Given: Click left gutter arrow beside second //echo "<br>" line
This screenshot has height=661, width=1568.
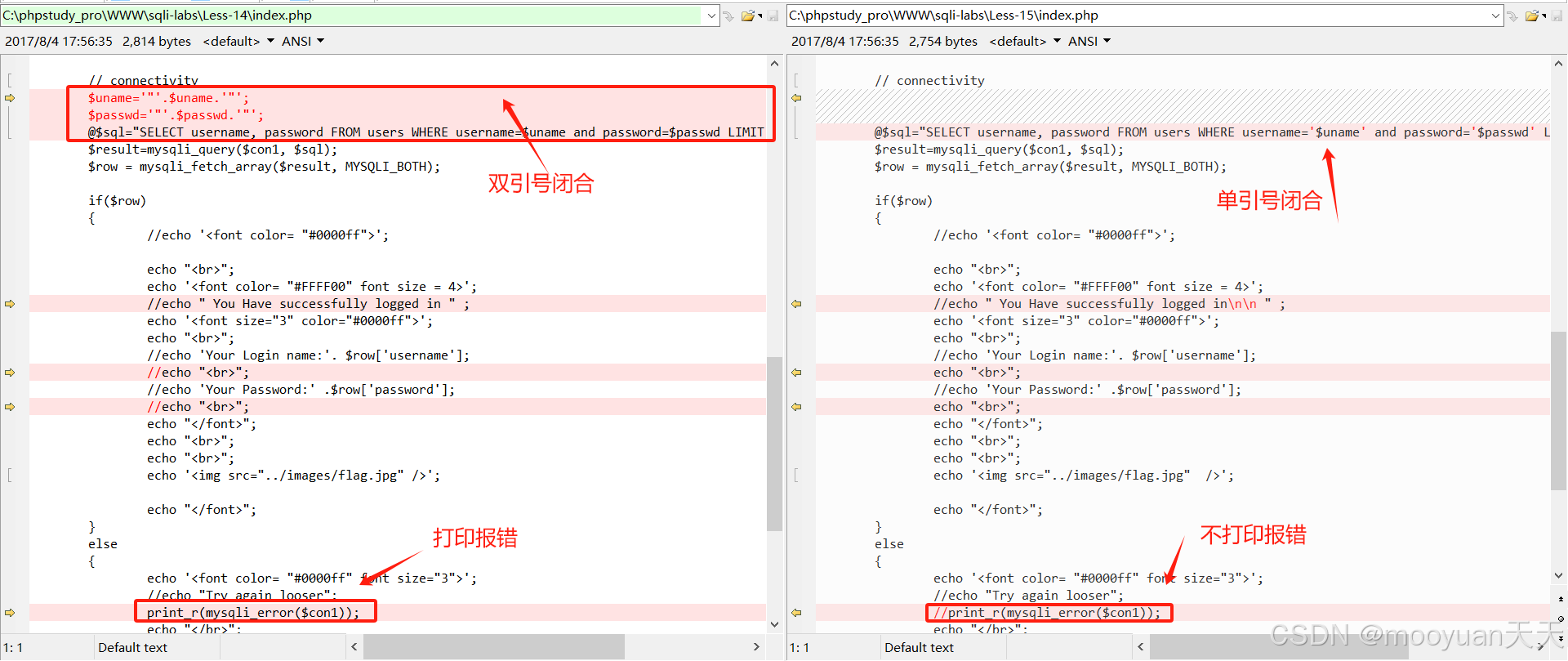Looking at the screenshot, I should click(11, 407).
